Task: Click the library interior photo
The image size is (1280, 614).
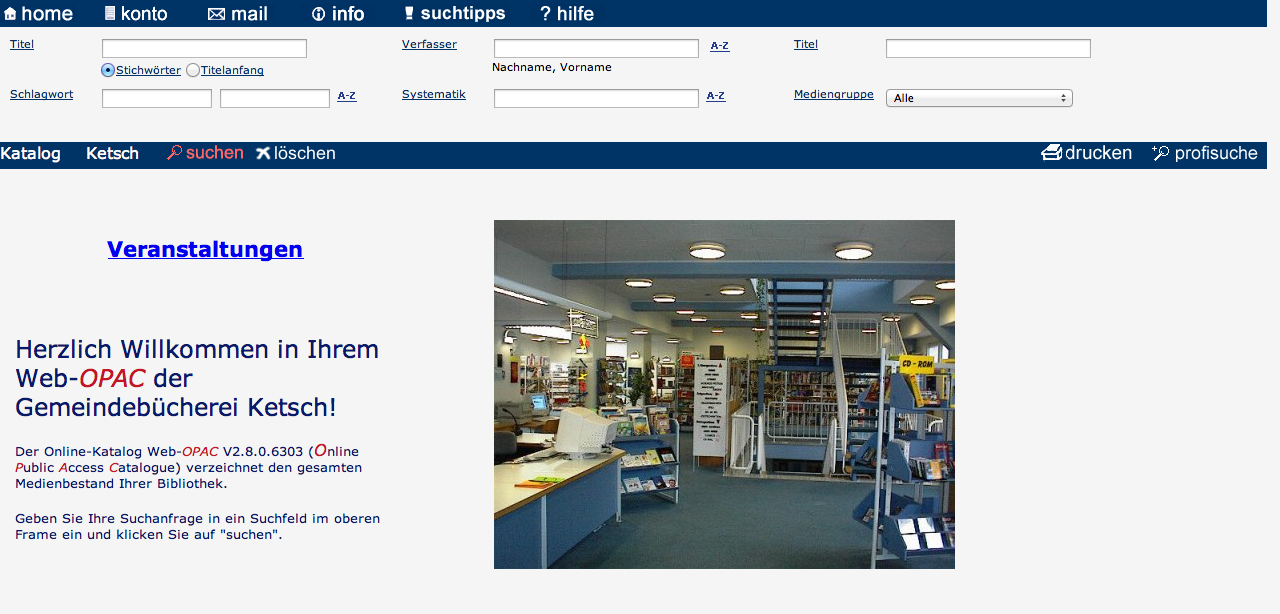Action: [x=724, y=394]
